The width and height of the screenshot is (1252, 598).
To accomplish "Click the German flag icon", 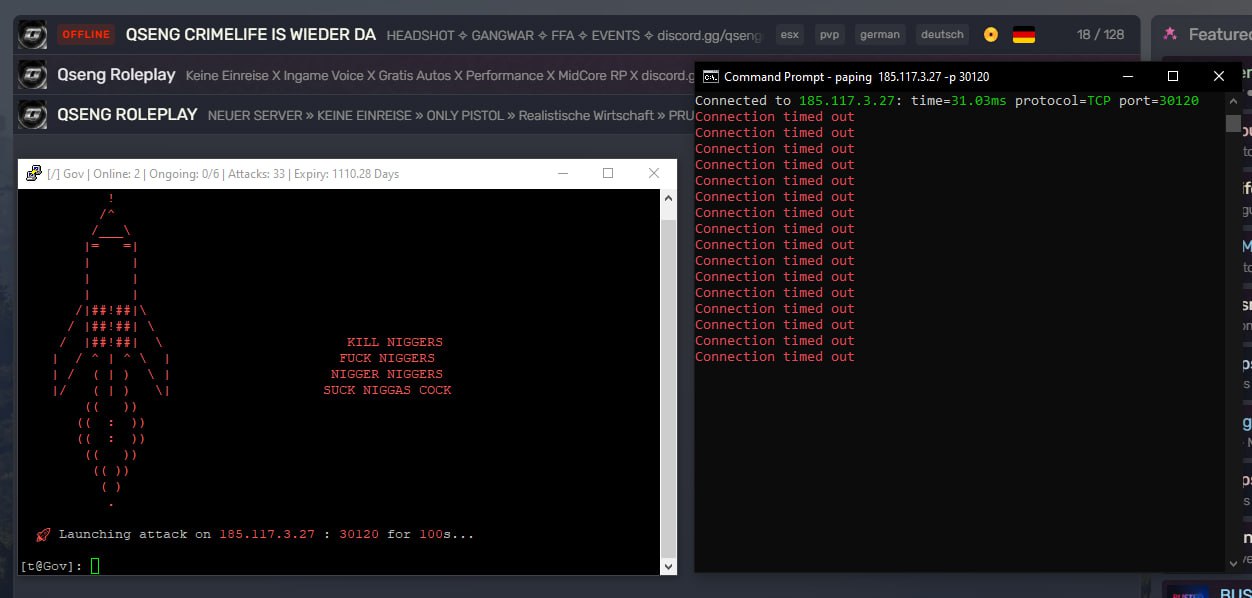I will pos(1023,35).
